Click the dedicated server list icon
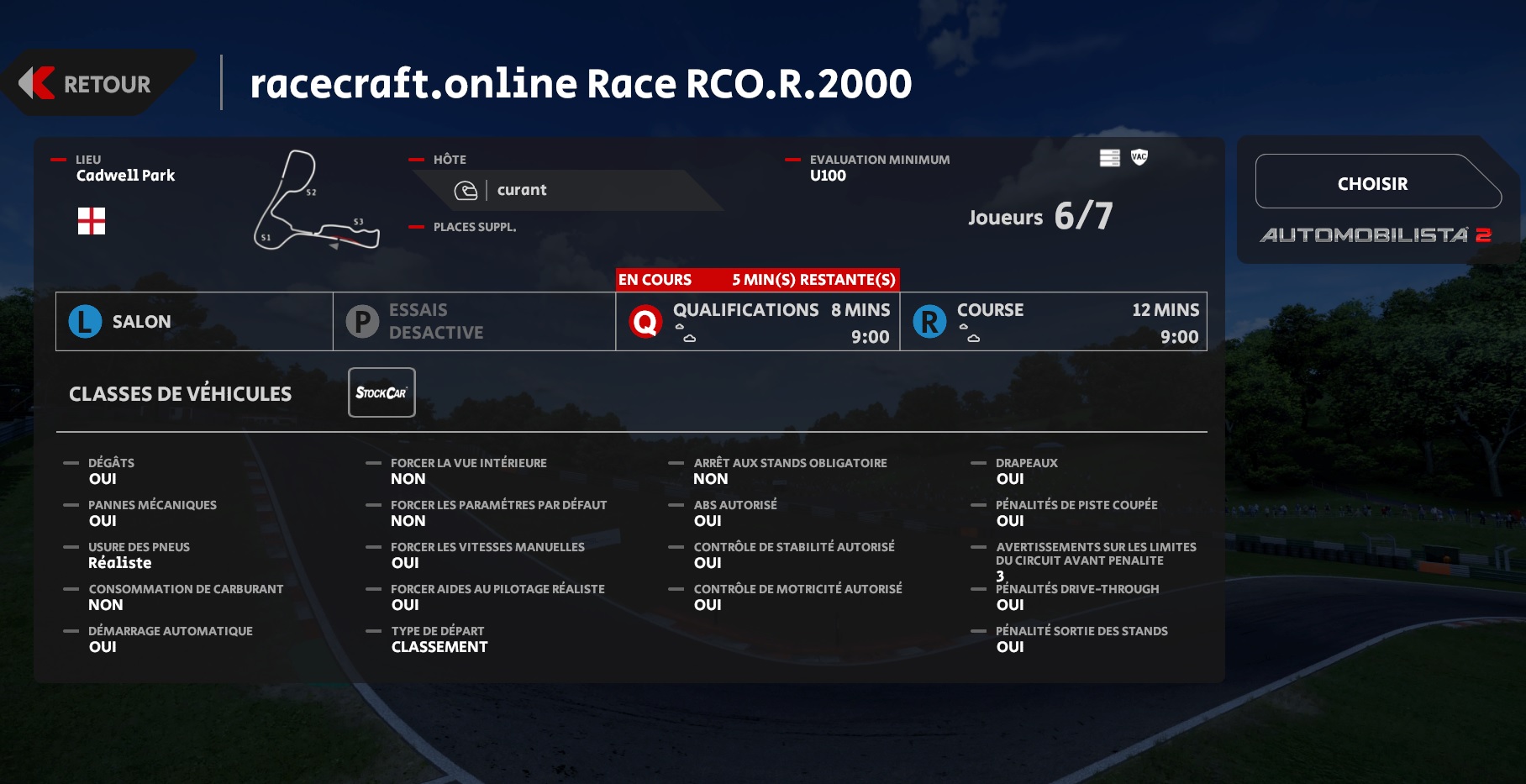 tap(1109, 158)
